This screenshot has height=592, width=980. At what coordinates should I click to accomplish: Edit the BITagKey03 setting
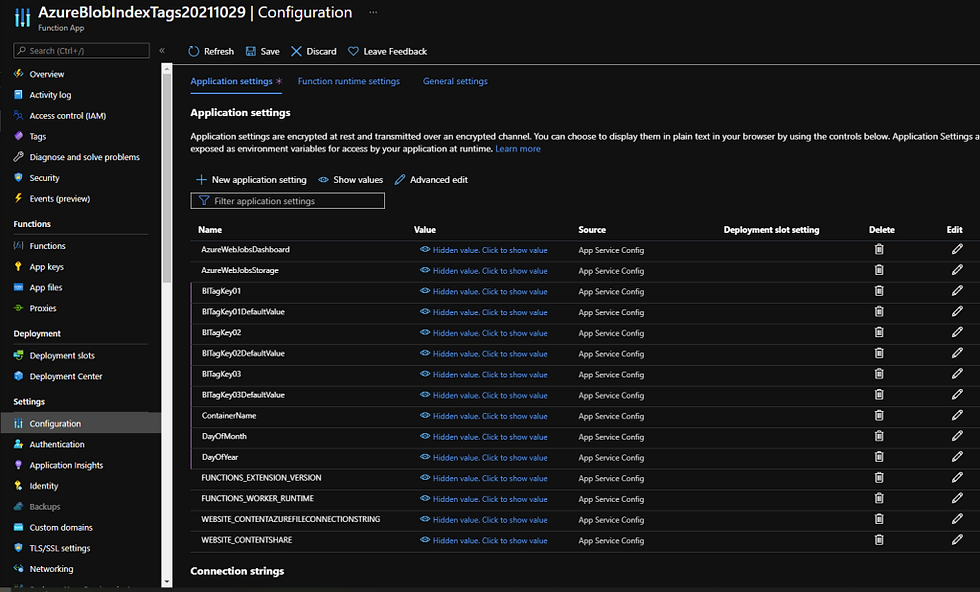(x=957, y=374)
